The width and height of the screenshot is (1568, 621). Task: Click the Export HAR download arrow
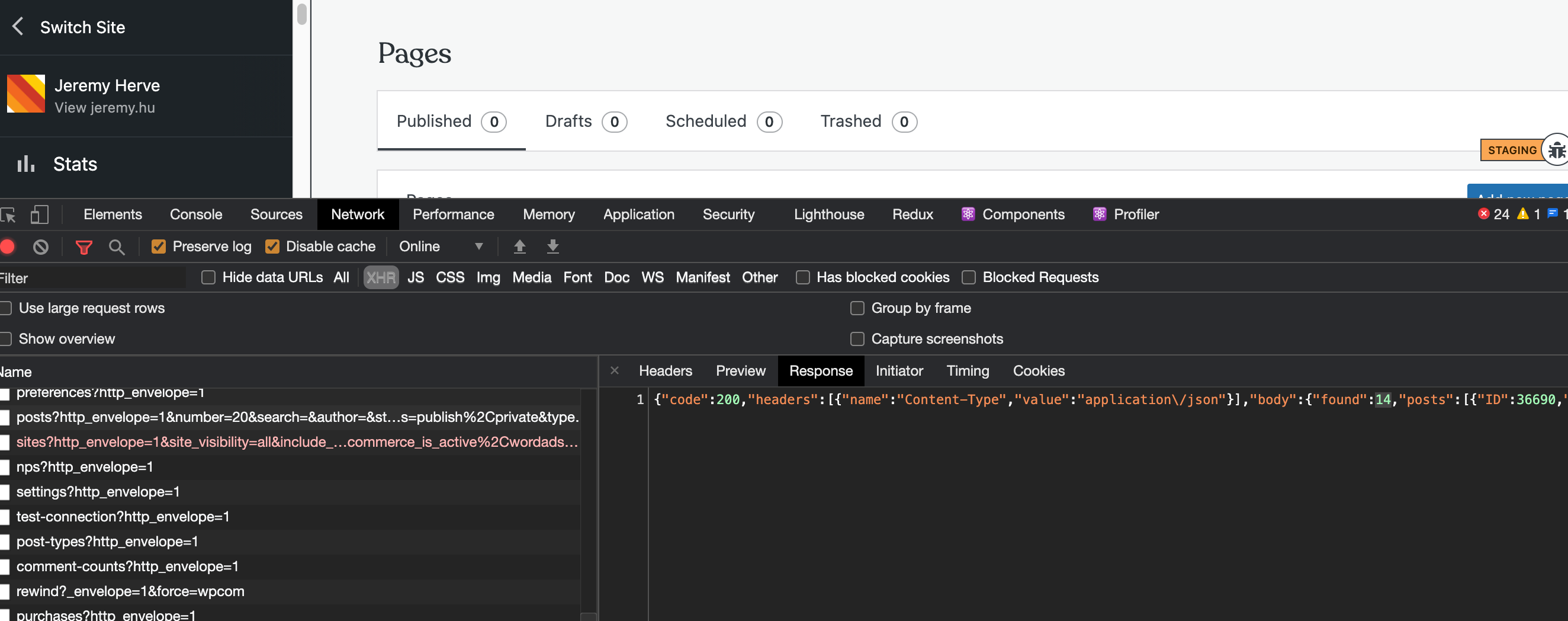click(x=552, y=246)
